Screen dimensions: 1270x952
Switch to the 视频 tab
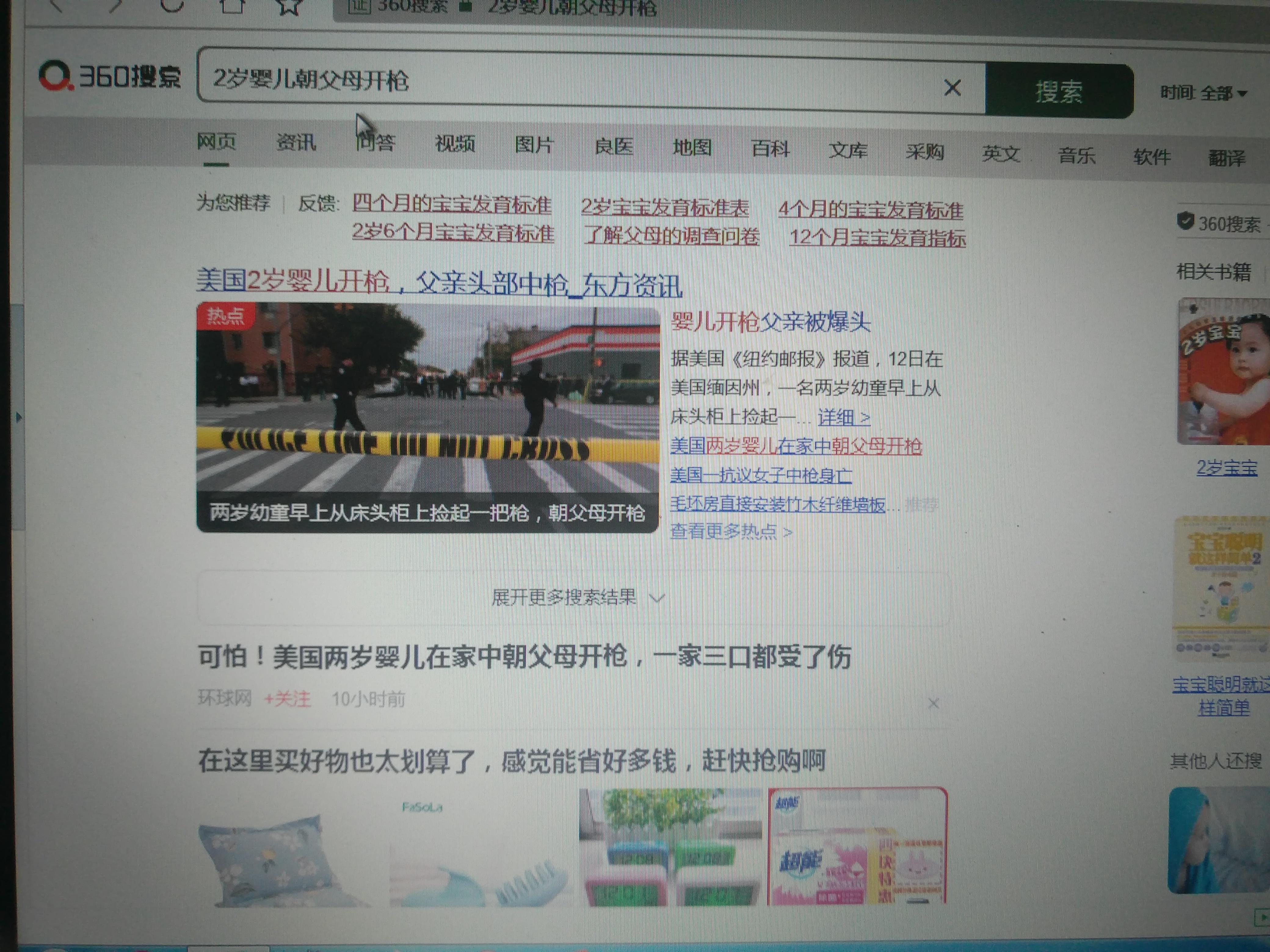point(455,143)
